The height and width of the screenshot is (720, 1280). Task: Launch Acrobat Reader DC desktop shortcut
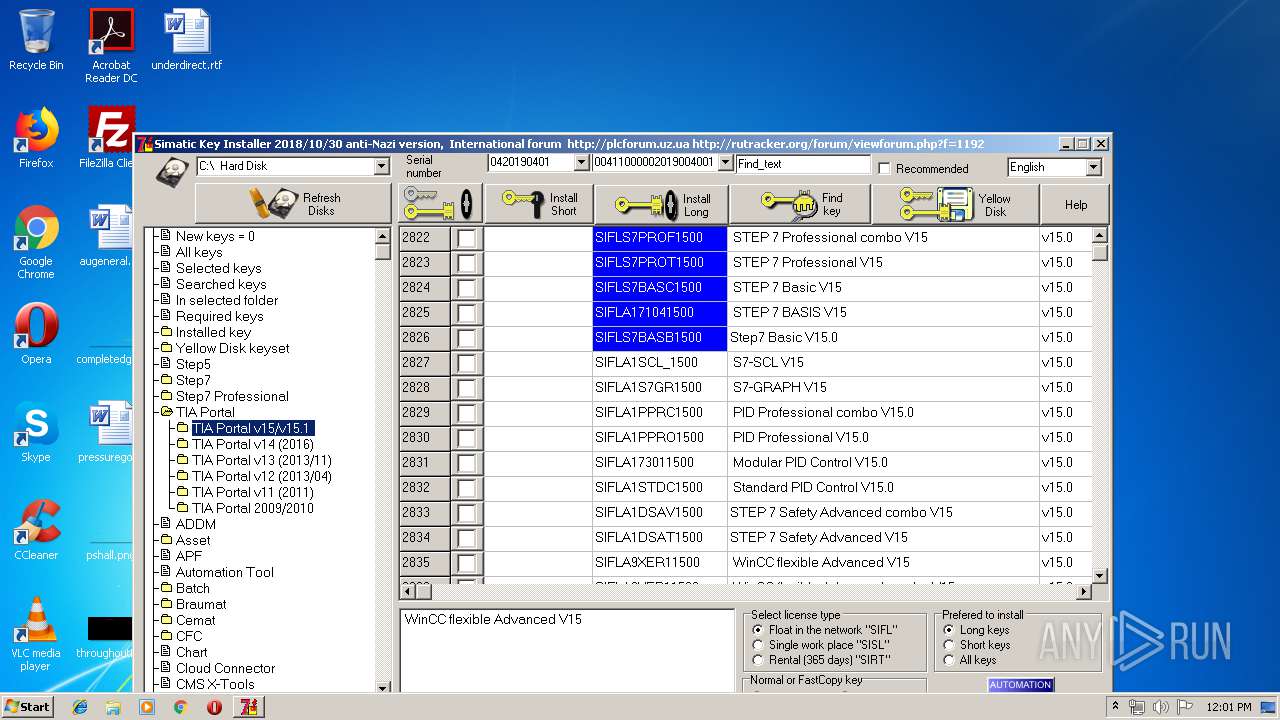point(111,46)
